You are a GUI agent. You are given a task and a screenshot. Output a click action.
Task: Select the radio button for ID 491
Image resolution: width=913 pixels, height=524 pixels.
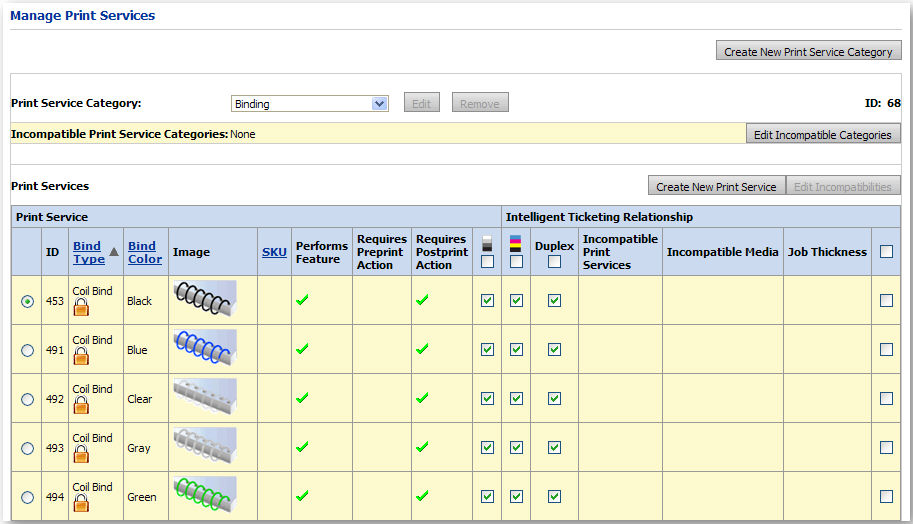(27, 350)
